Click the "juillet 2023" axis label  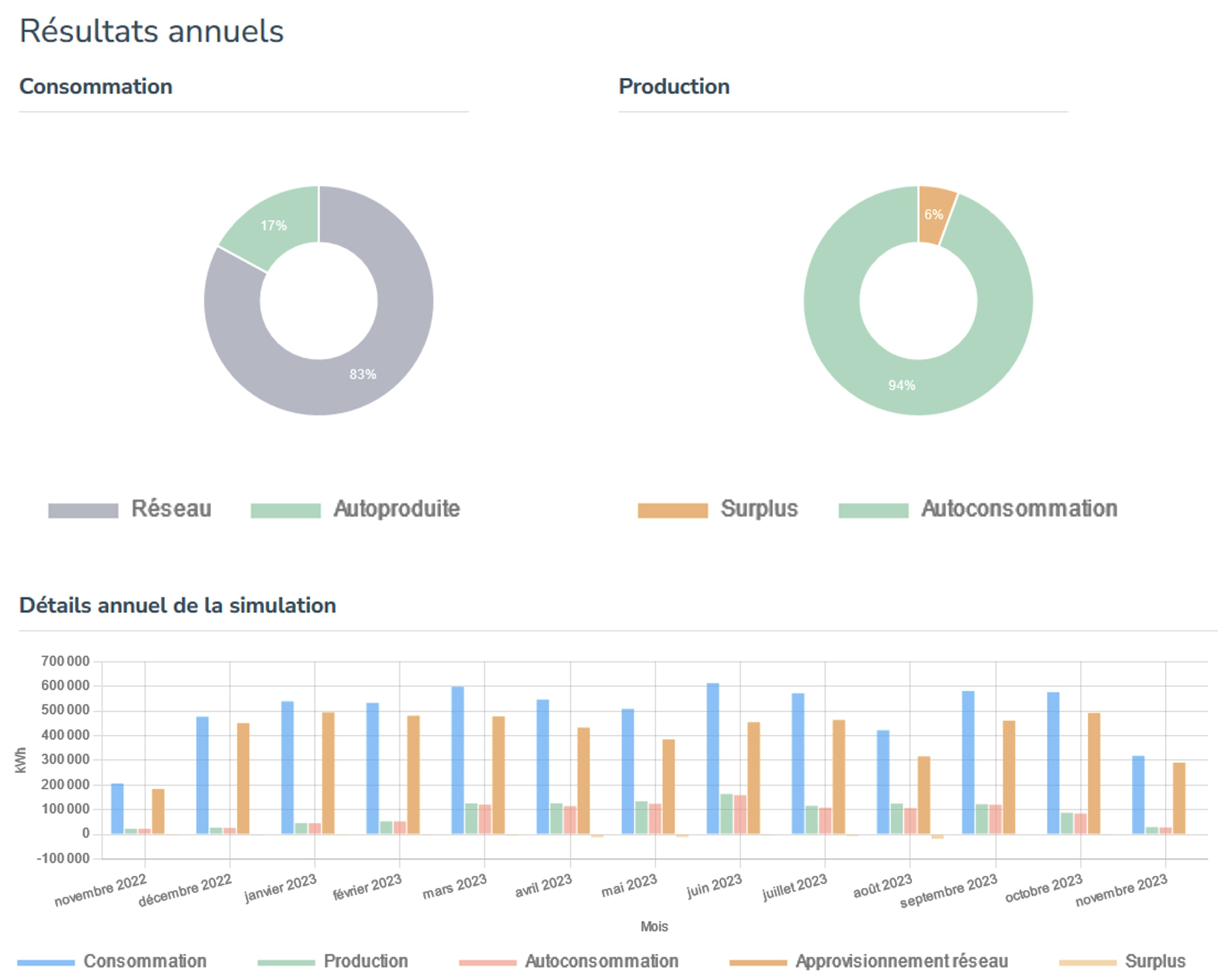tap(794, 887)
